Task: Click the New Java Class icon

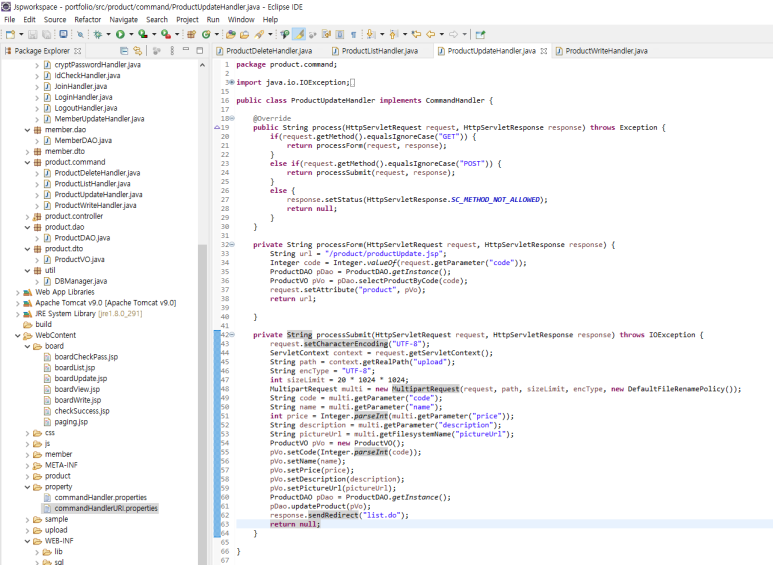Action: (206, 35)
